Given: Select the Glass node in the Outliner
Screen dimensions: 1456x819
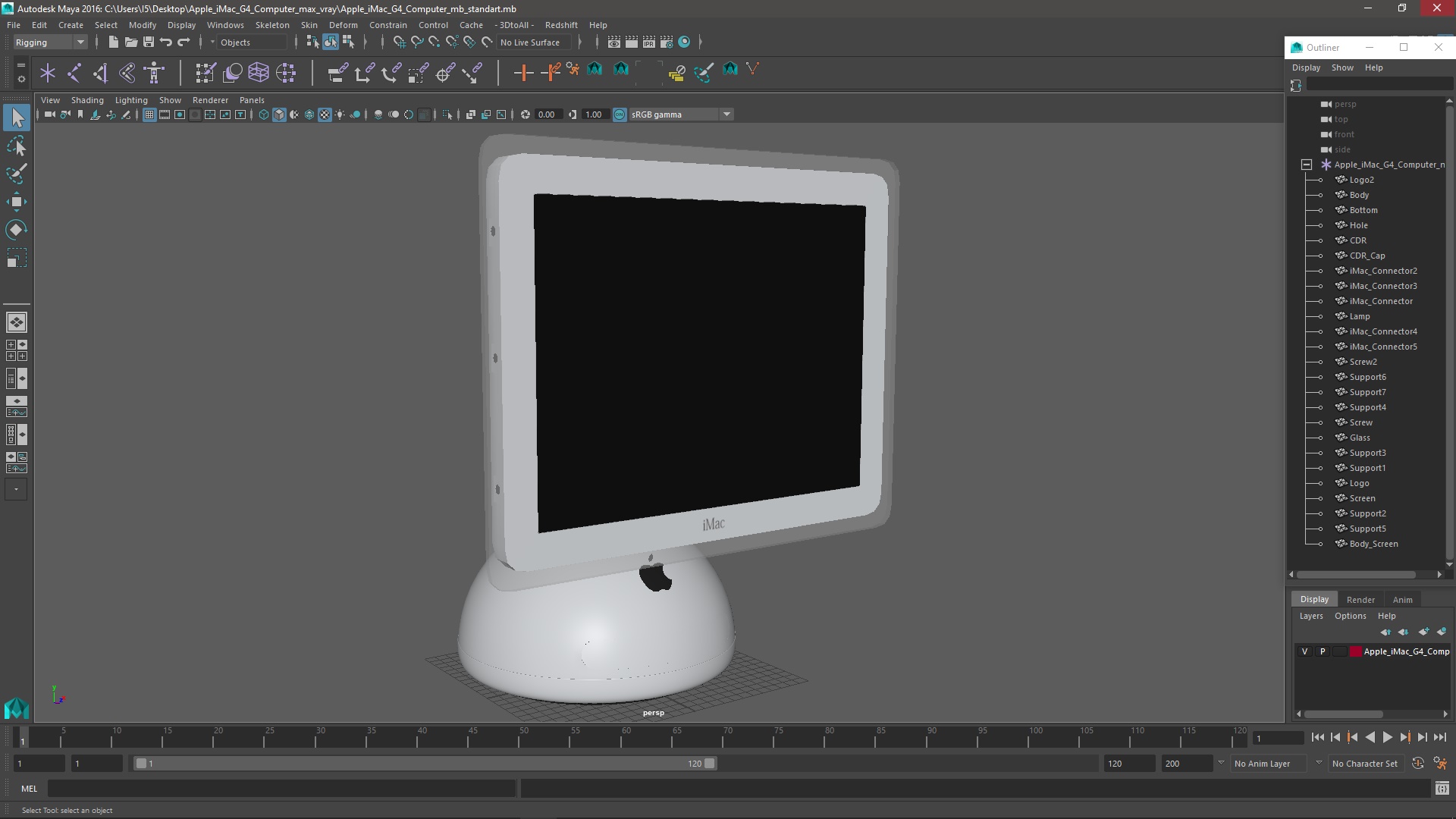Looking at the screenshot, I should tap(1359, 438).
